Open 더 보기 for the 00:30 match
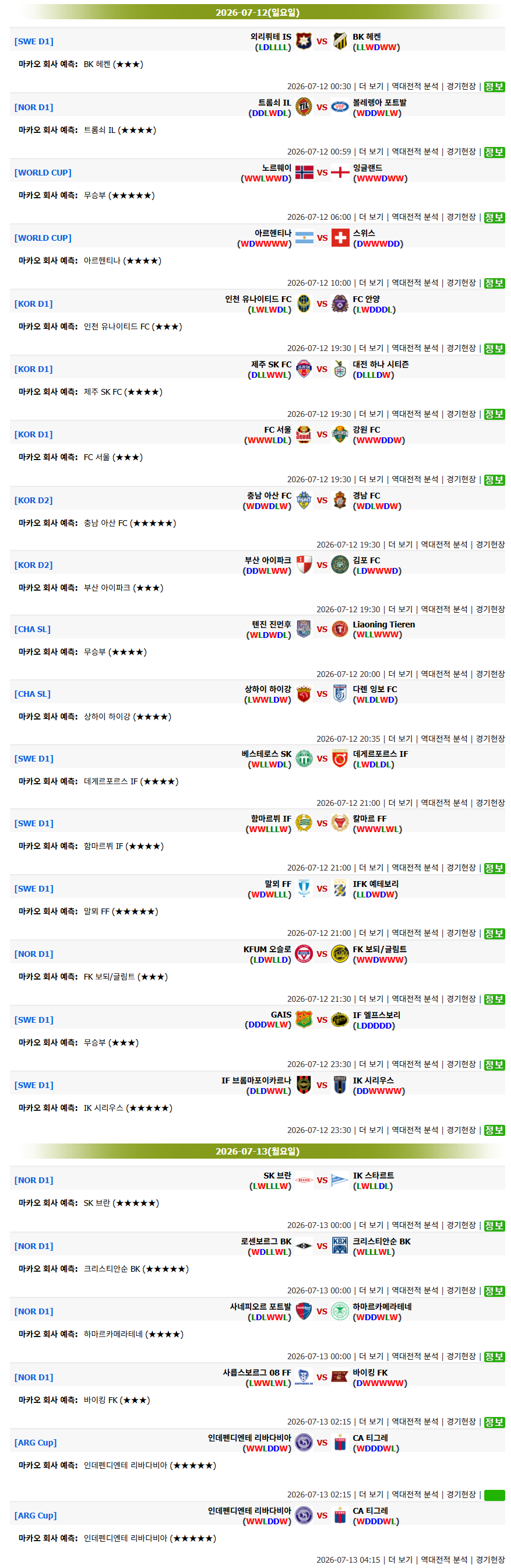 (371, 86)
